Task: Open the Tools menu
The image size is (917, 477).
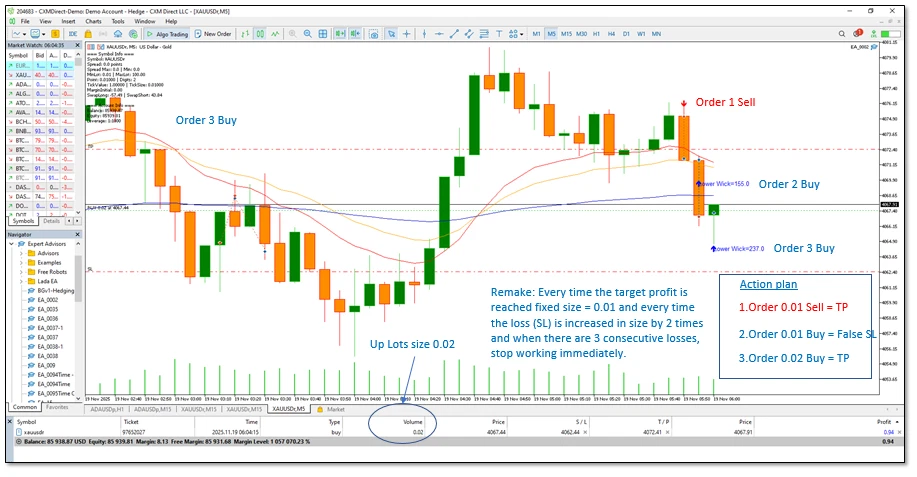Action: coord(118,21)
